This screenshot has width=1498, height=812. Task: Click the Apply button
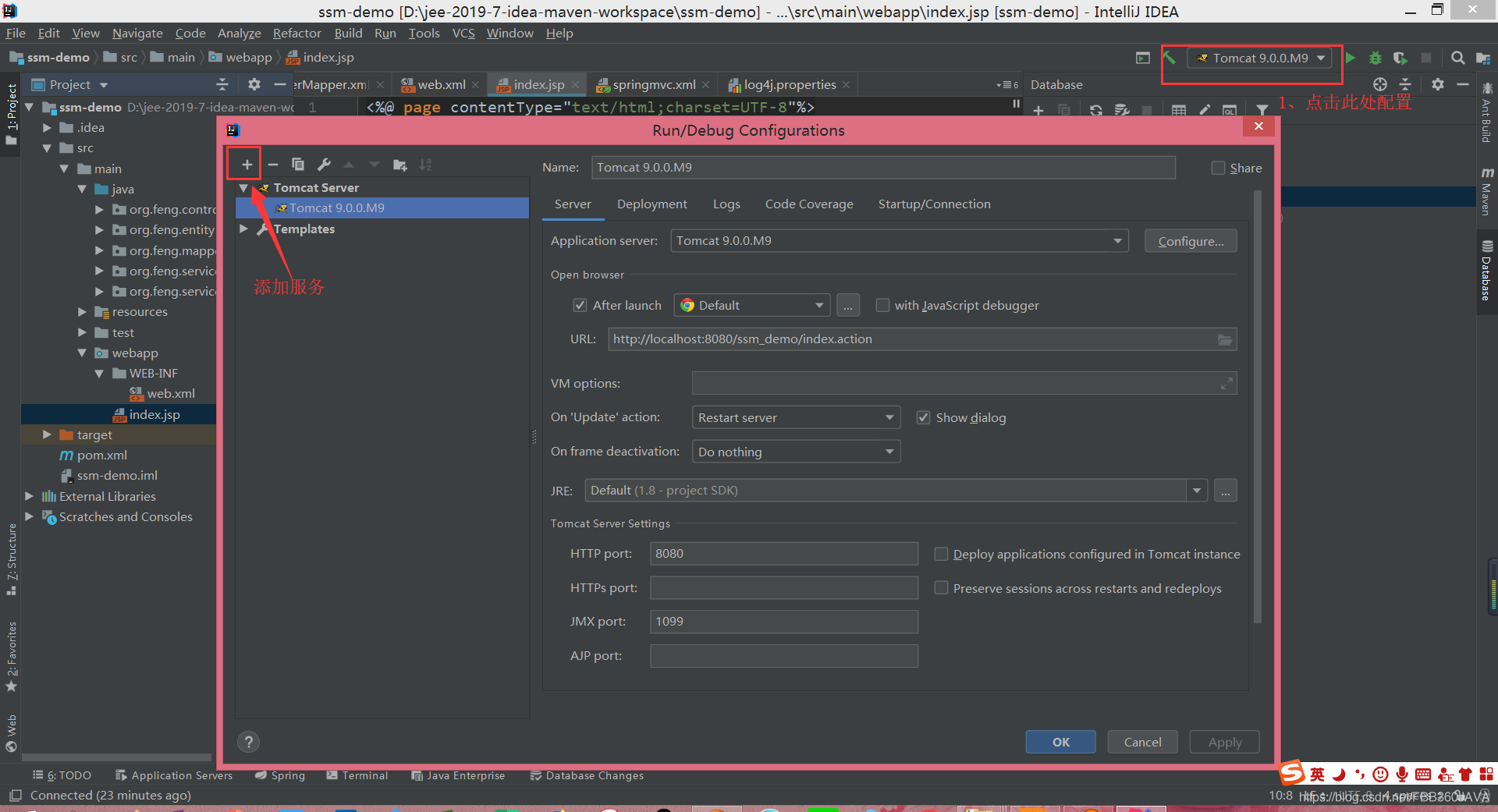[x=1225, y=742]
